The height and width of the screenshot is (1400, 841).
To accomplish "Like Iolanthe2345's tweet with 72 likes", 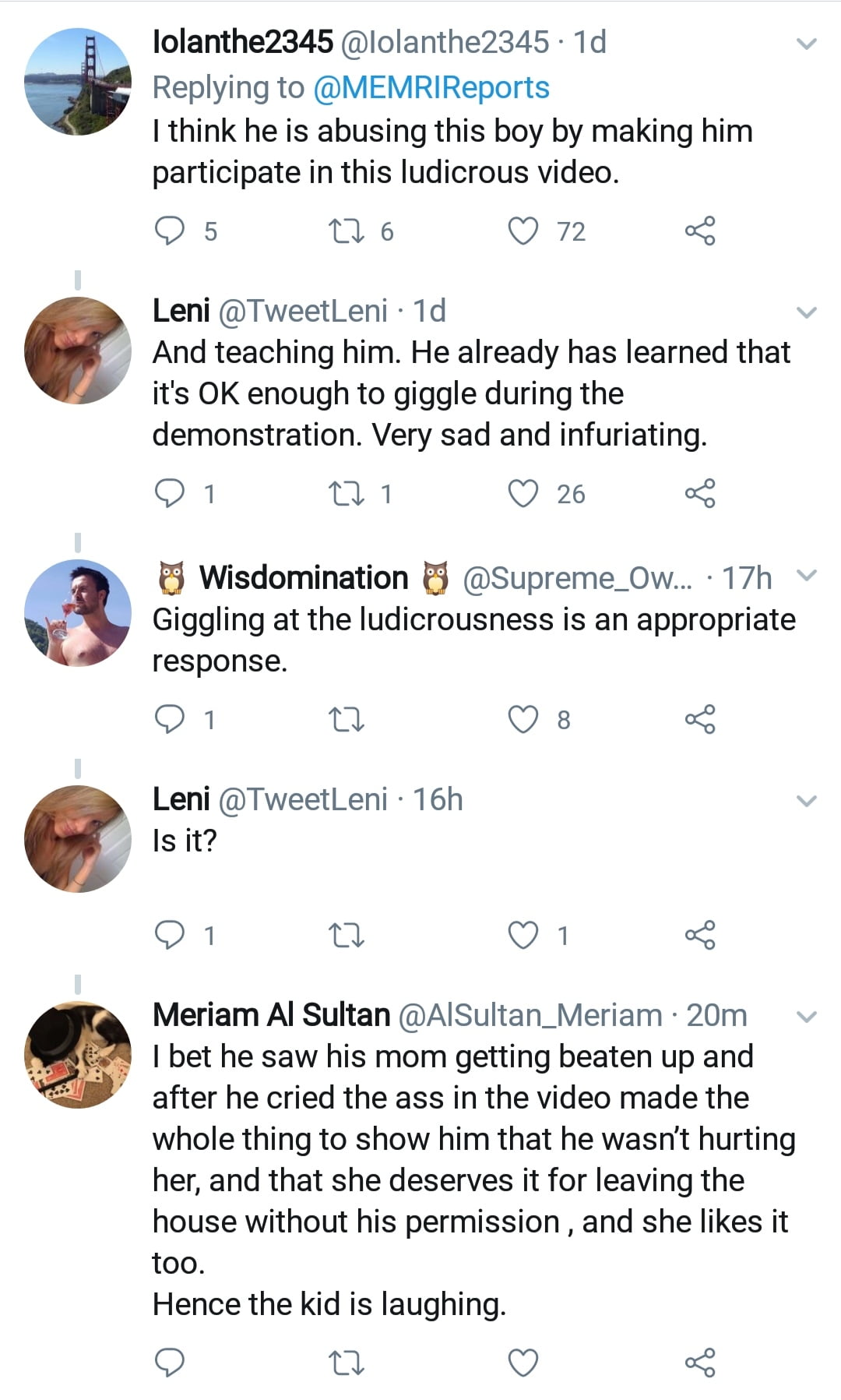I will pos(523,231).
